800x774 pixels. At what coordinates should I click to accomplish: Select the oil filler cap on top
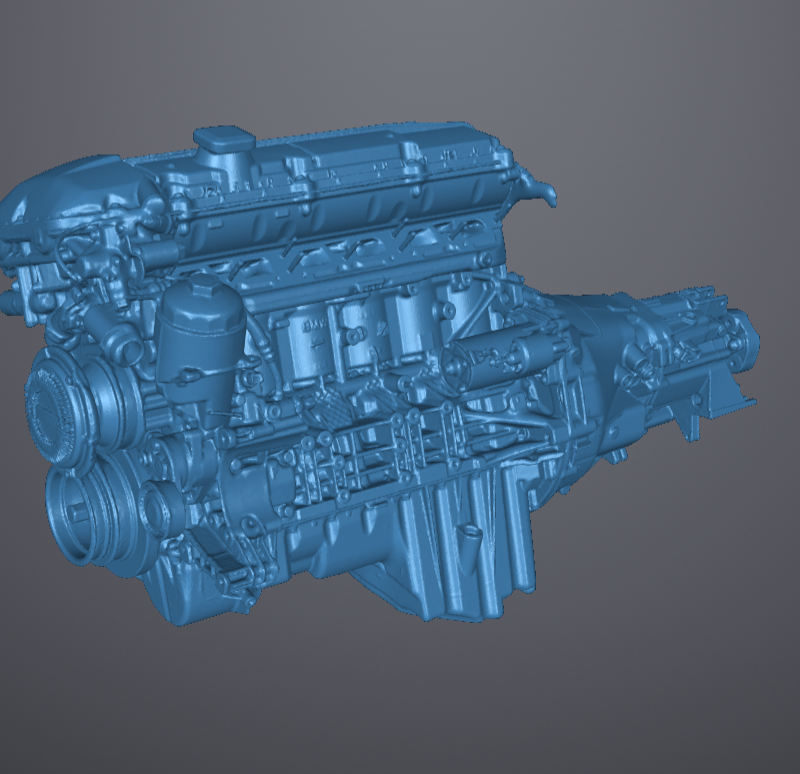[x=225, y=140]
